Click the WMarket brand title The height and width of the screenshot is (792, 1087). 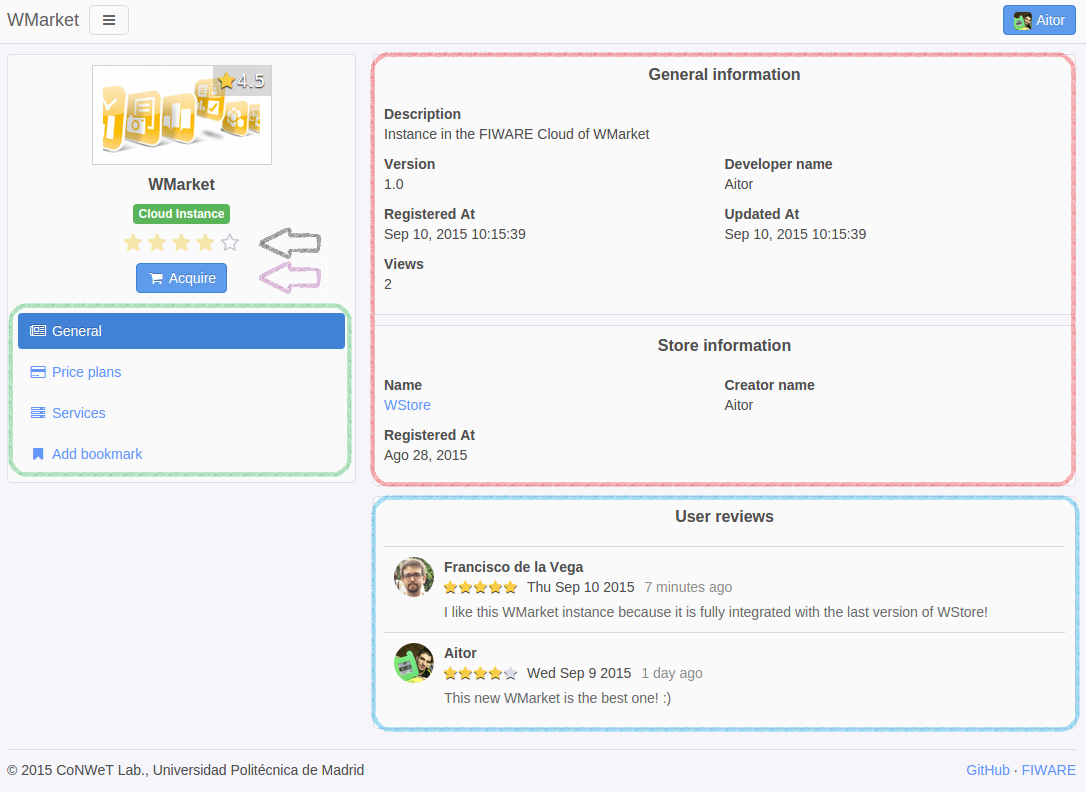click(43, 20)
